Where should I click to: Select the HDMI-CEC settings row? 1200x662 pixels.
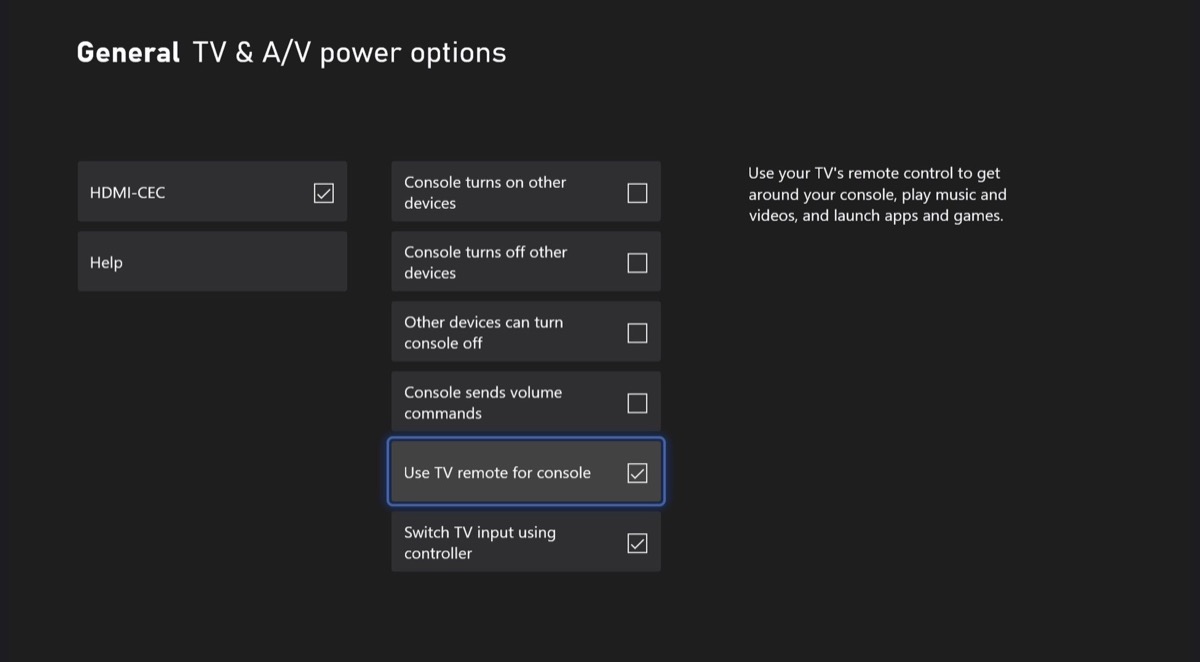212,192
